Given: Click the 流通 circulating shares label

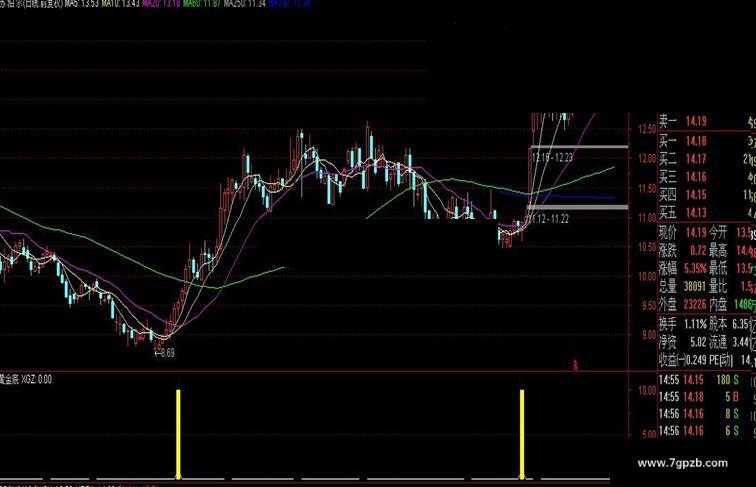Looking at the screenshot, I should [718, 342].
